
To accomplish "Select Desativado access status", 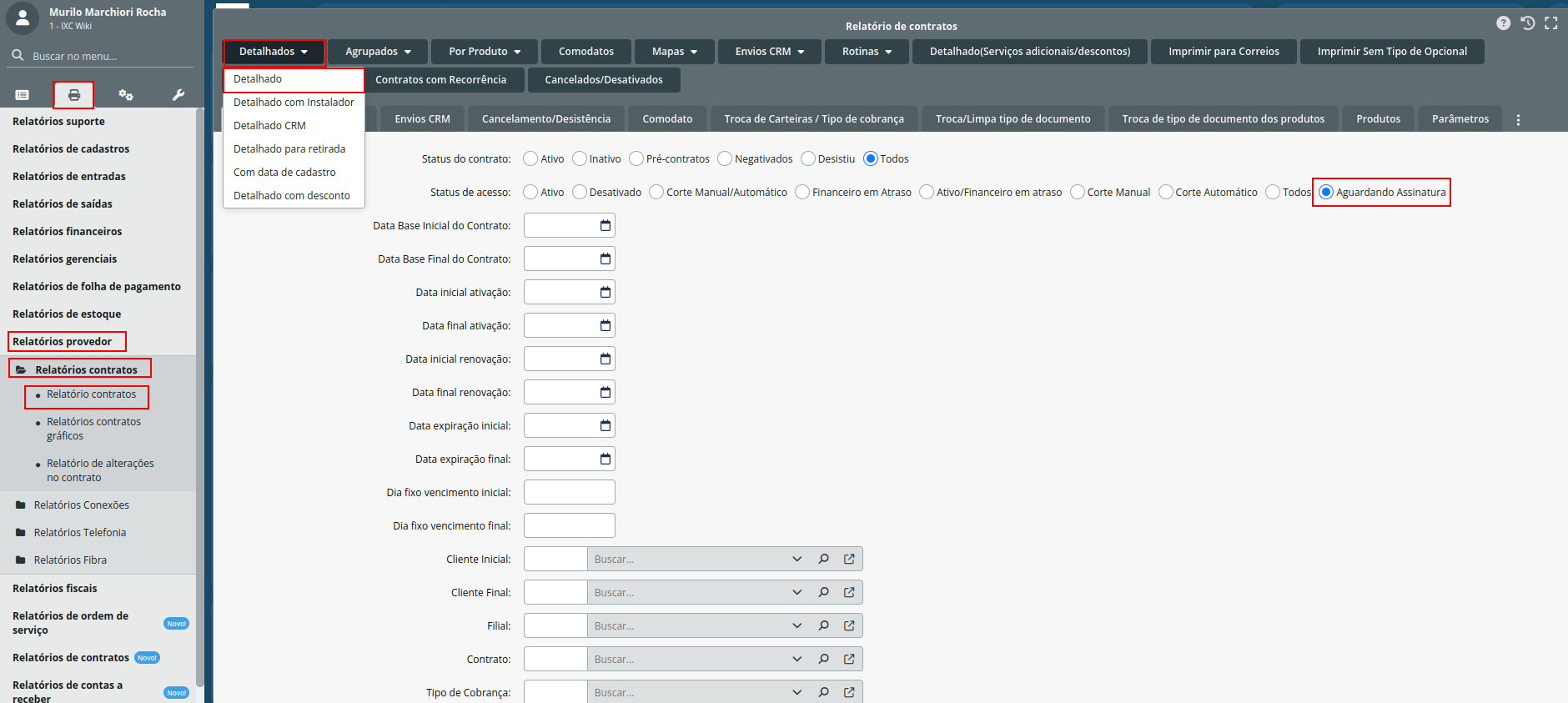I will 580,192.
